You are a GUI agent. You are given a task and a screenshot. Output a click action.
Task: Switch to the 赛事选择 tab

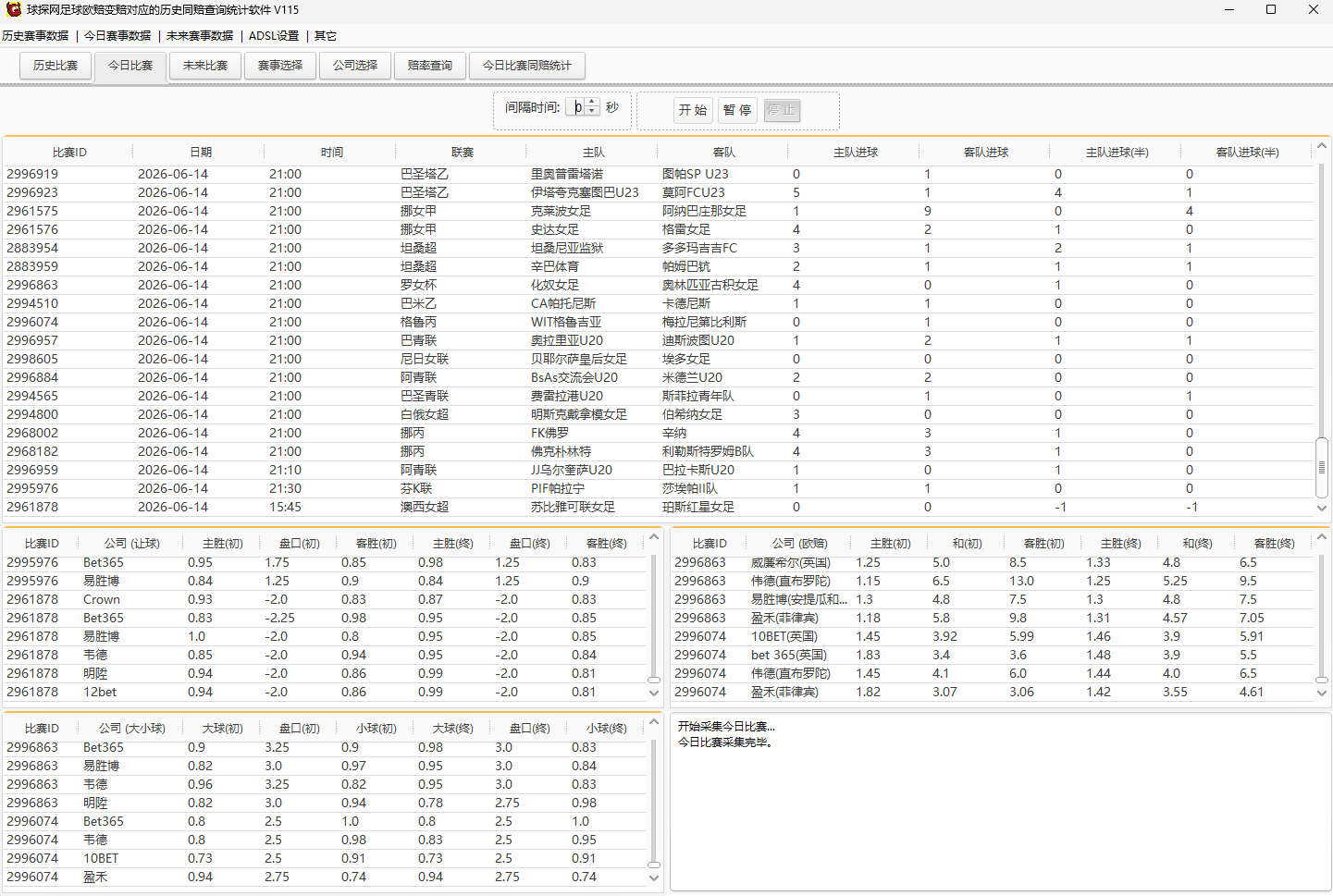coord(280,66)
